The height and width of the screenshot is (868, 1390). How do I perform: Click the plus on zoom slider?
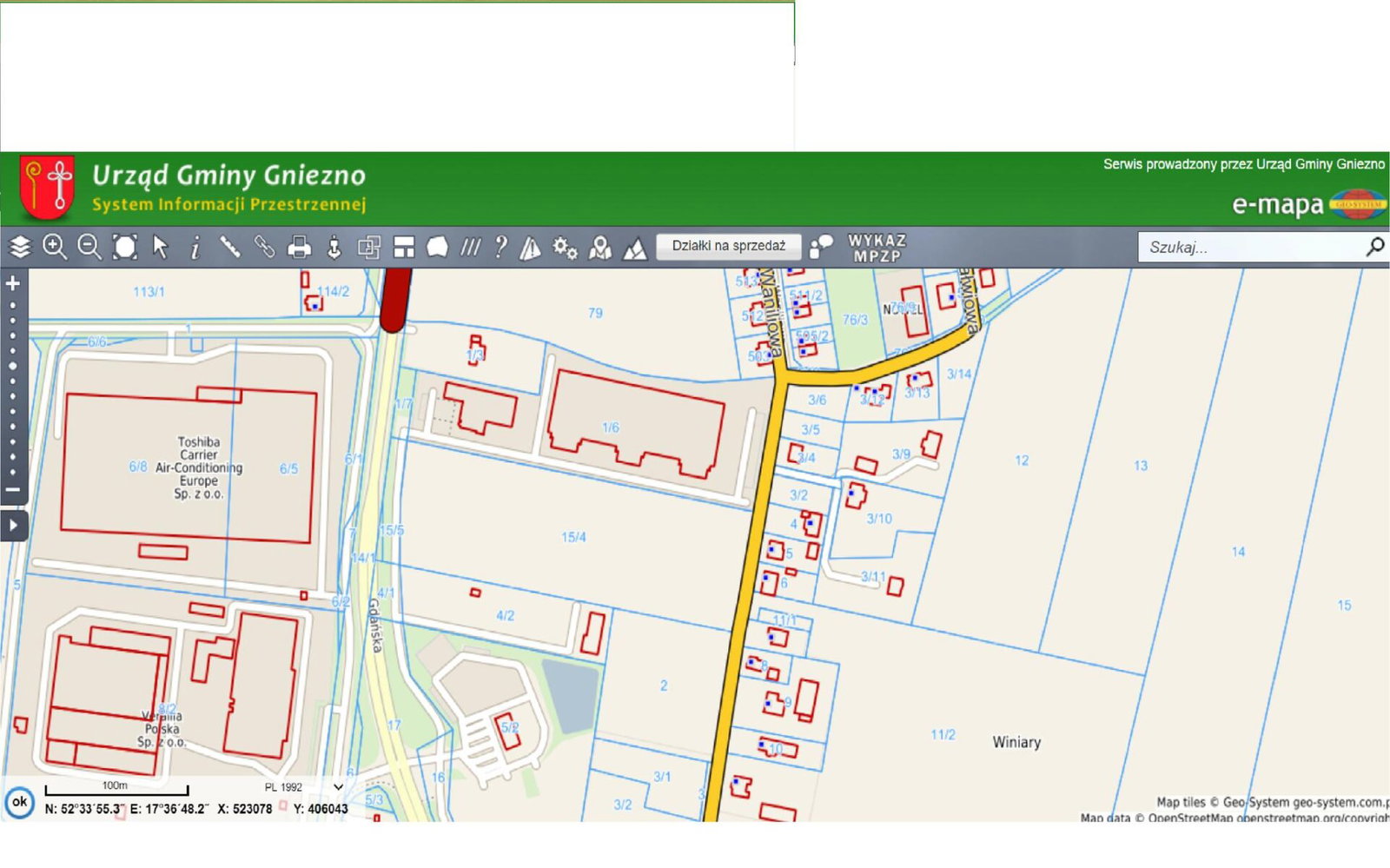(13, 283)
